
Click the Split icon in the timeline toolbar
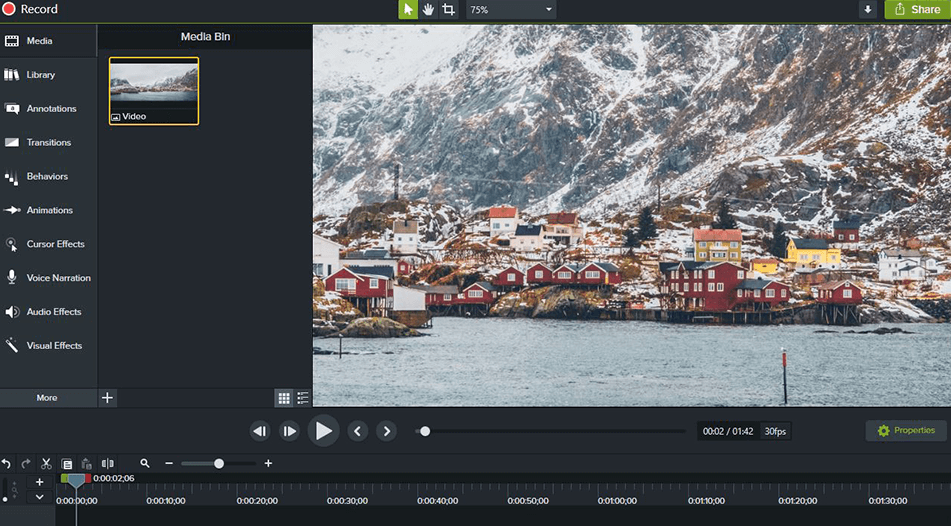coord(107,464)
